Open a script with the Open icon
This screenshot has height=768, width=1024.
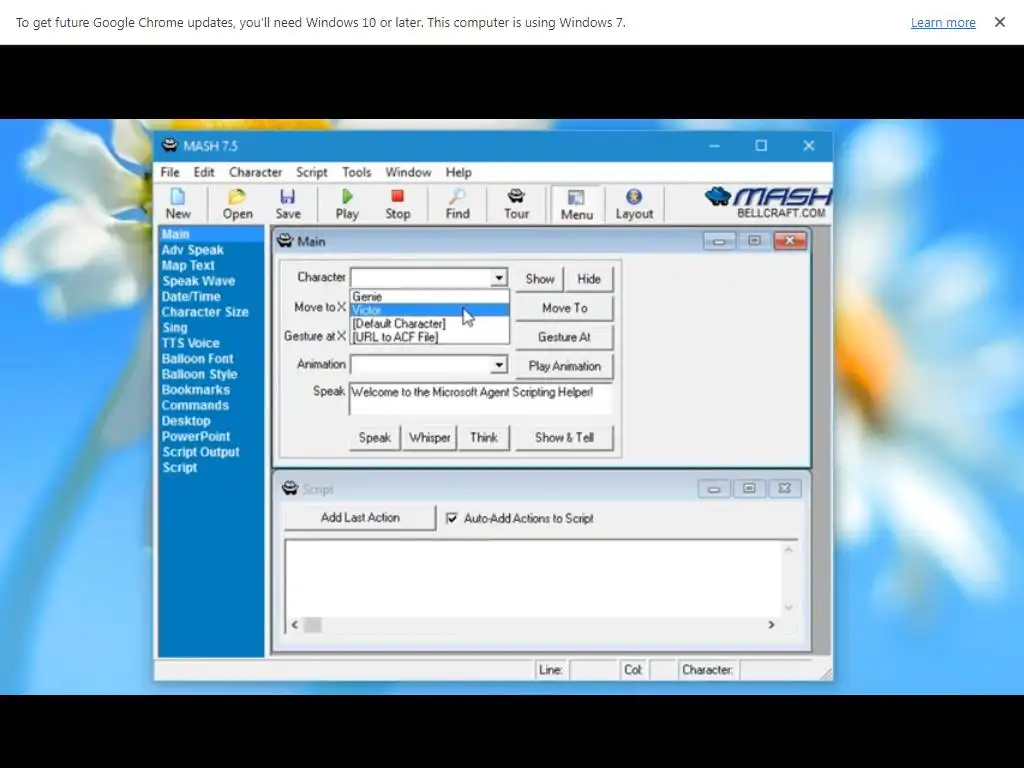coord(237,204)
